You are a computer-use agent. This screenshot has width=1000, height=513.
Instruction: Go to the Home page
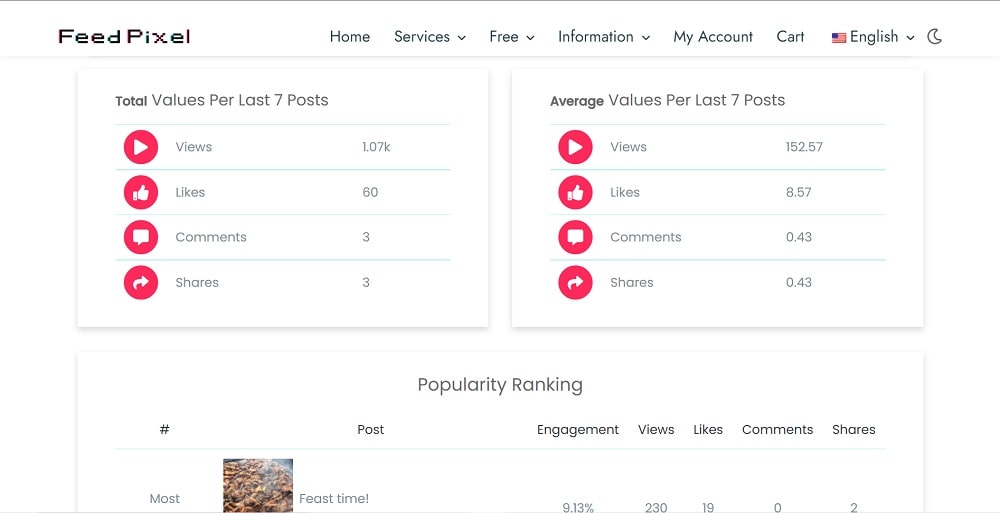349,37
